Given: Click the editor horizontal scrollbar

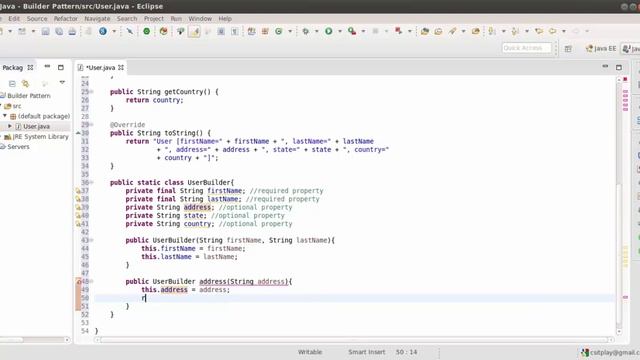Looking at the screenshot, I should point(355,340).
